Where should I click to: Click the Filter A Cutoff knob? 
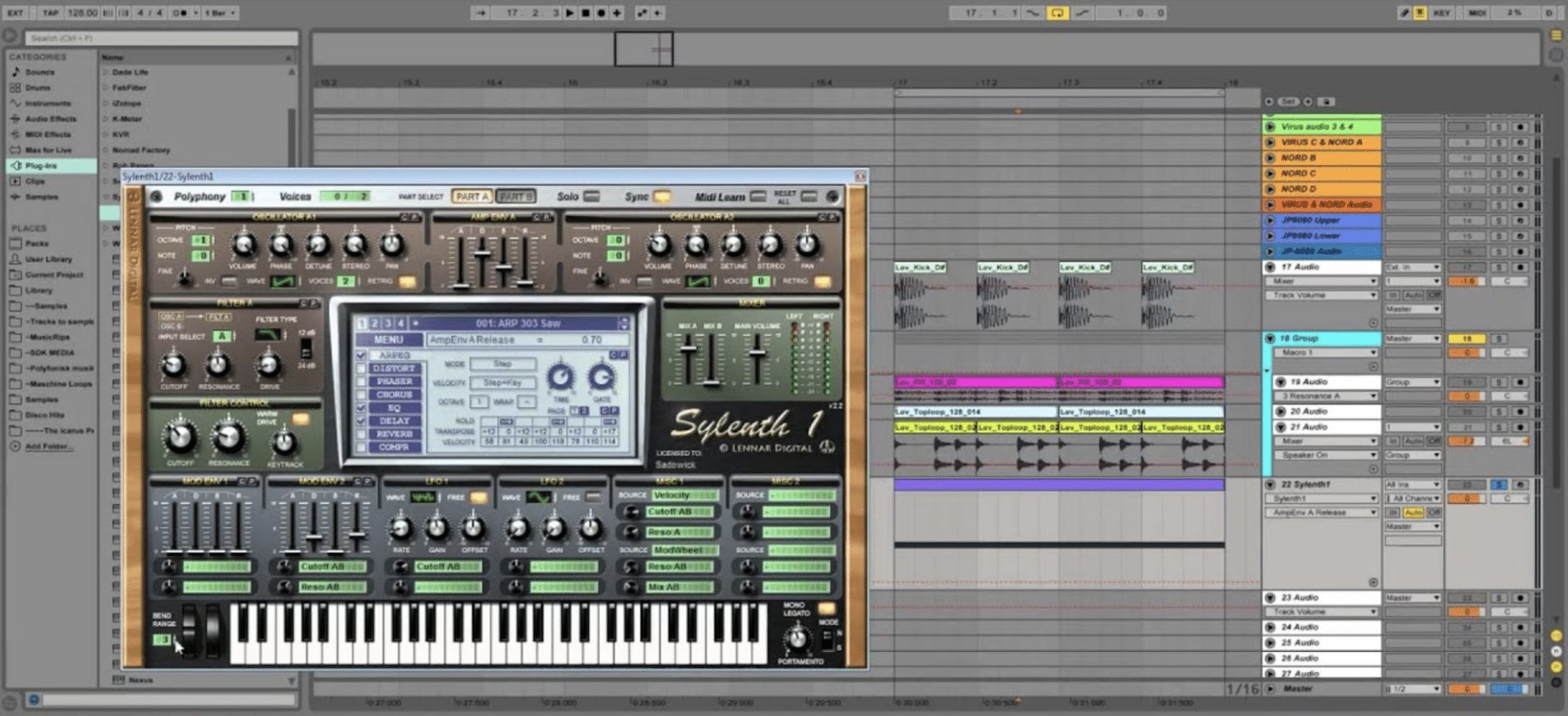(x=173, y=365)
